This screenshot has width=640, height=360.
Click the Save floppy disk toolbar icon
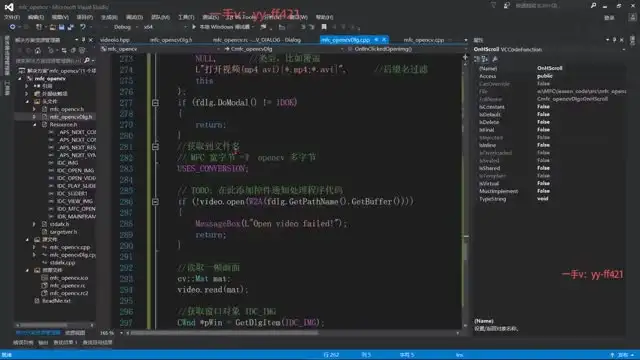tap(61, 27)
